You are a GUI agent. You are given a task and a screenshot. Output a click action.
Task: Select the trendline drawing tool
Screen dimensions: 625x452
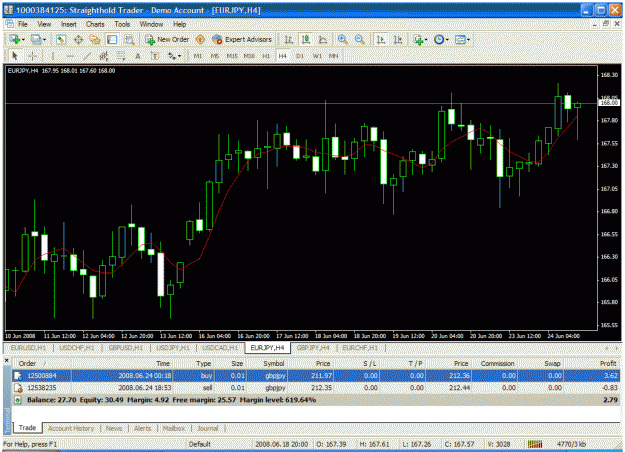87,56
